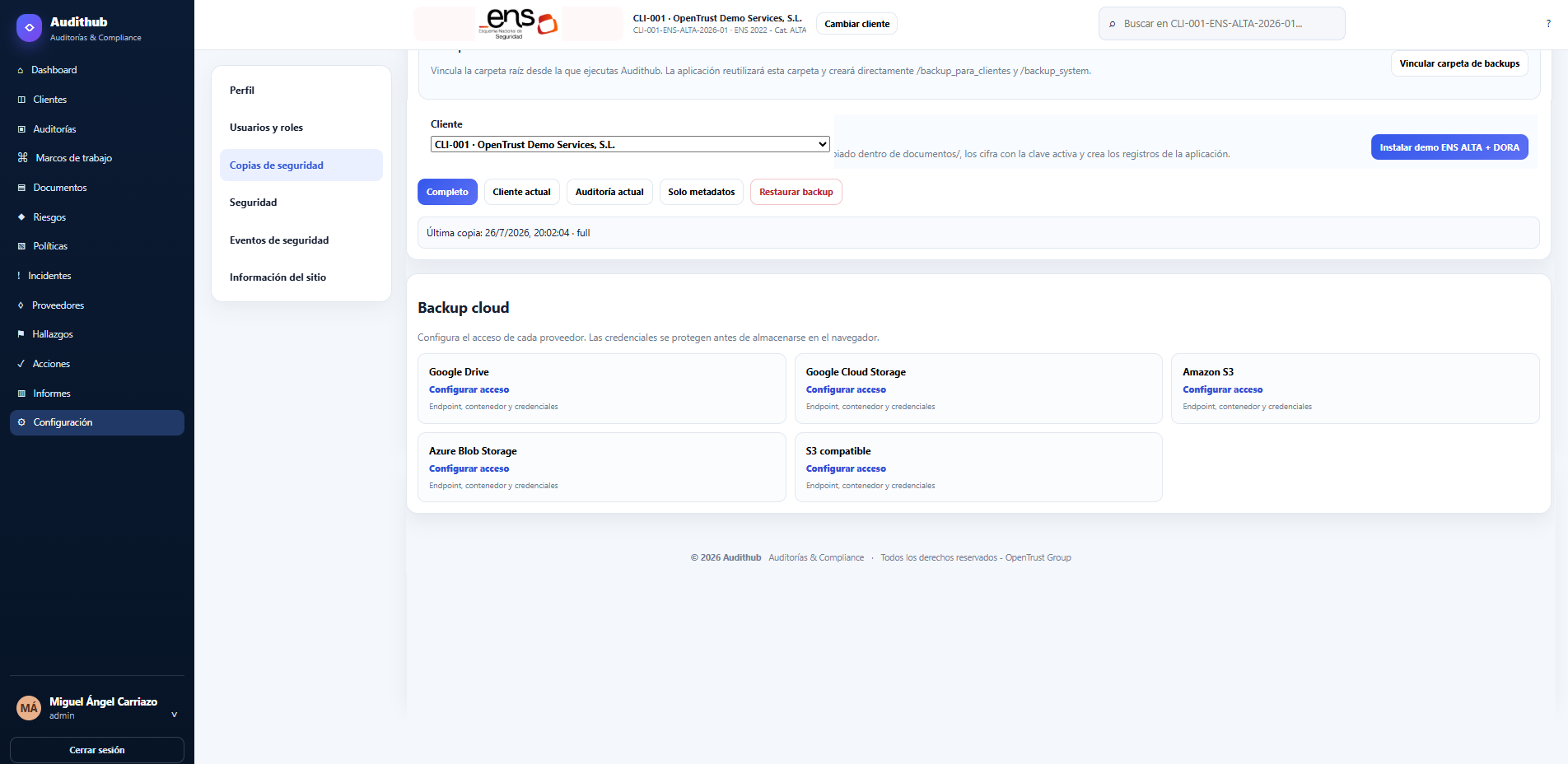1568x764 pixels.
Task: Click the Audithub logo icon
Action: [x=29, y=28]
